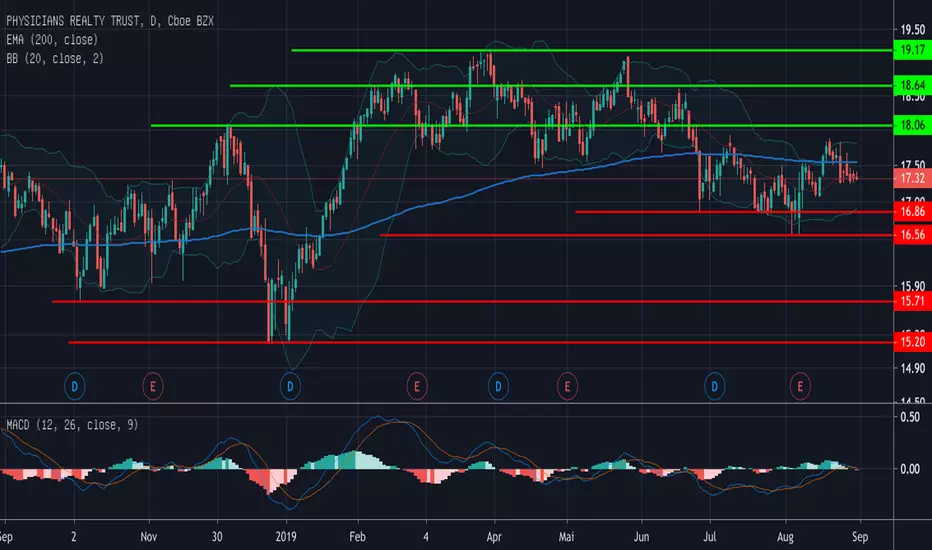Image resolution: width=932 pixels, height=550 pixels.
Task: Click the BB (20, close, 2) indicator label
Action: pyautogui.click(x=55, y=58)
